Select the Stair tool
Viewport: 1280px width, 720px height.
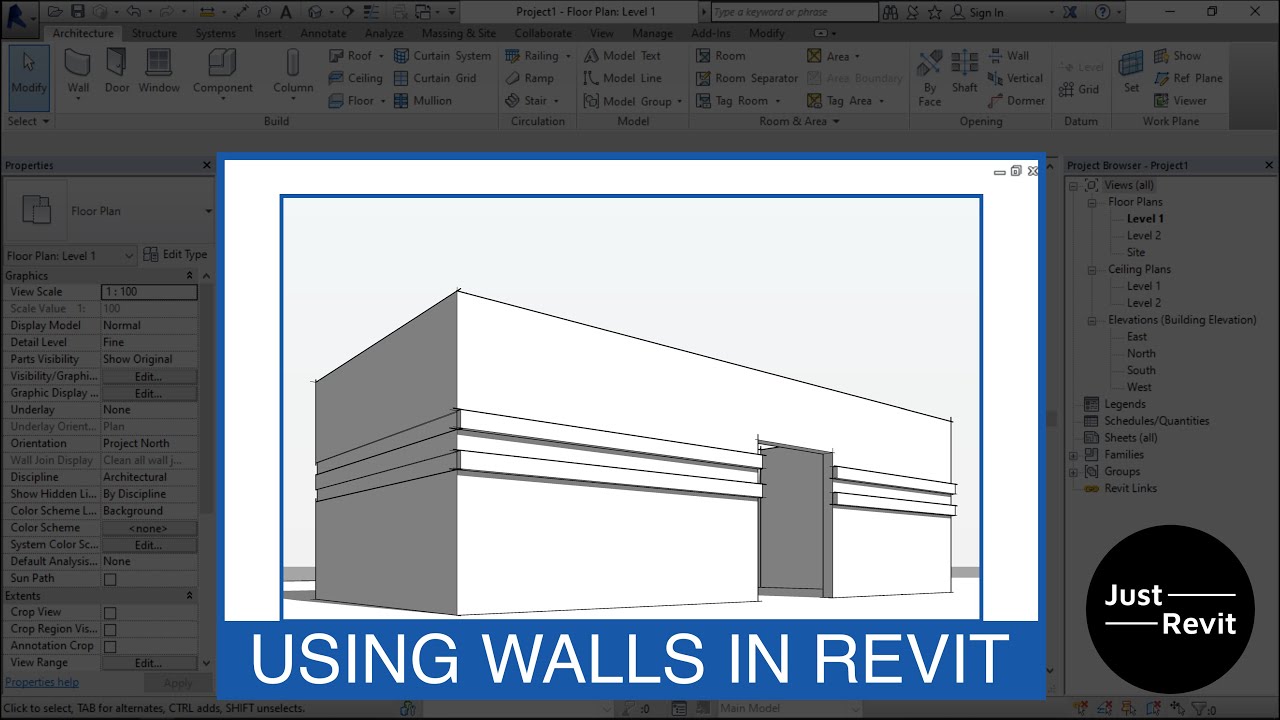click(x=532, y=101)
